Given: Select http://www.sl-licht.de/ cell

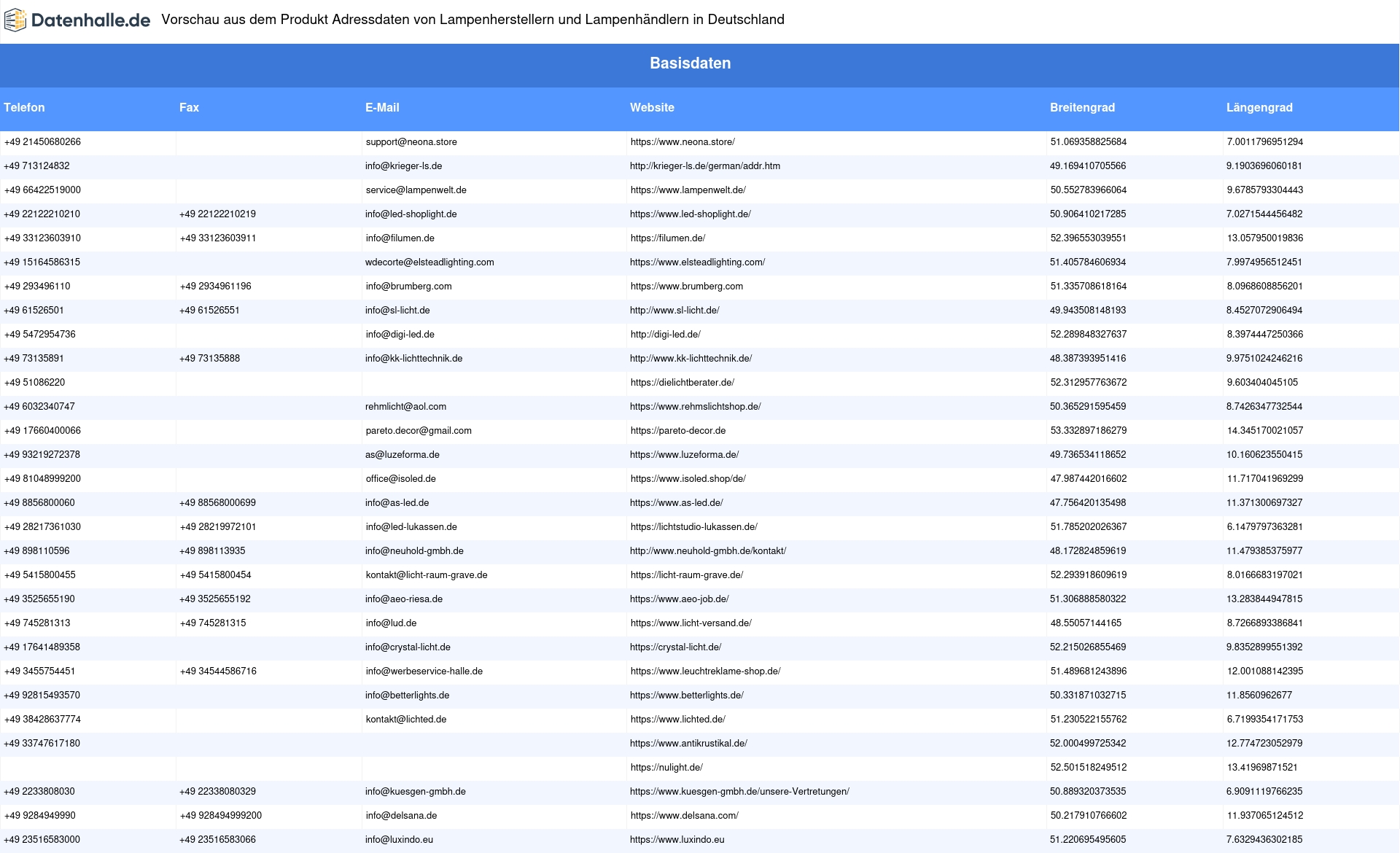Looking at the screenshot, I should (674, 311).
